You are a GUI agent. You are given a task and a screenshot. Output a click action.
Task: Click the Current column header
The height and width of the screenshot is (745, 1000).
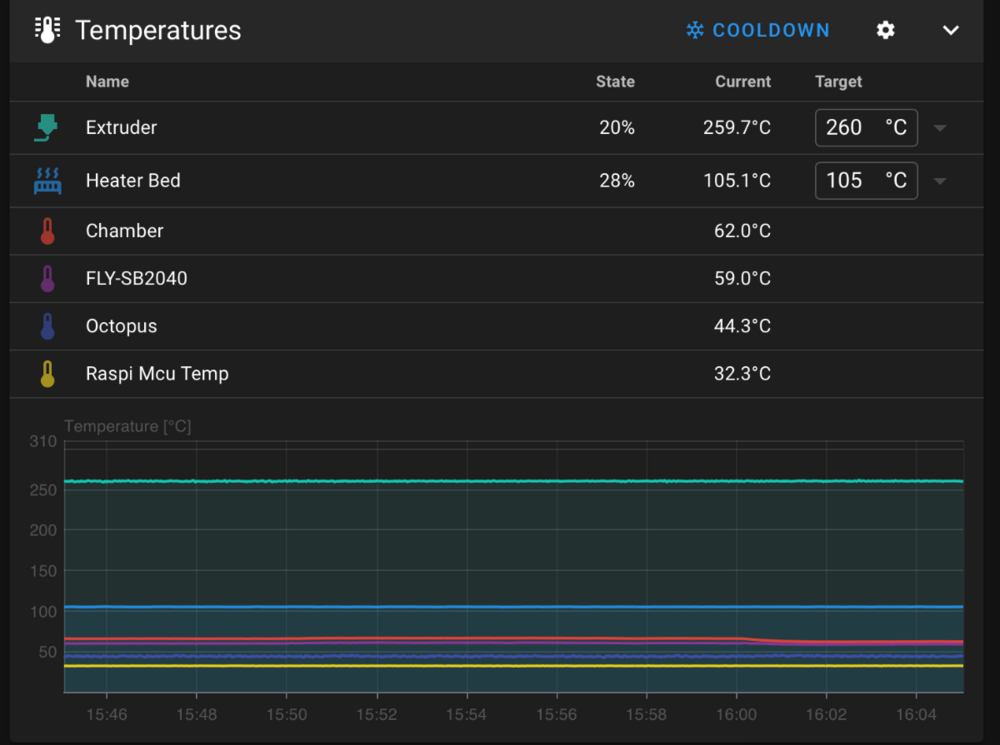[x=743, y=82]
